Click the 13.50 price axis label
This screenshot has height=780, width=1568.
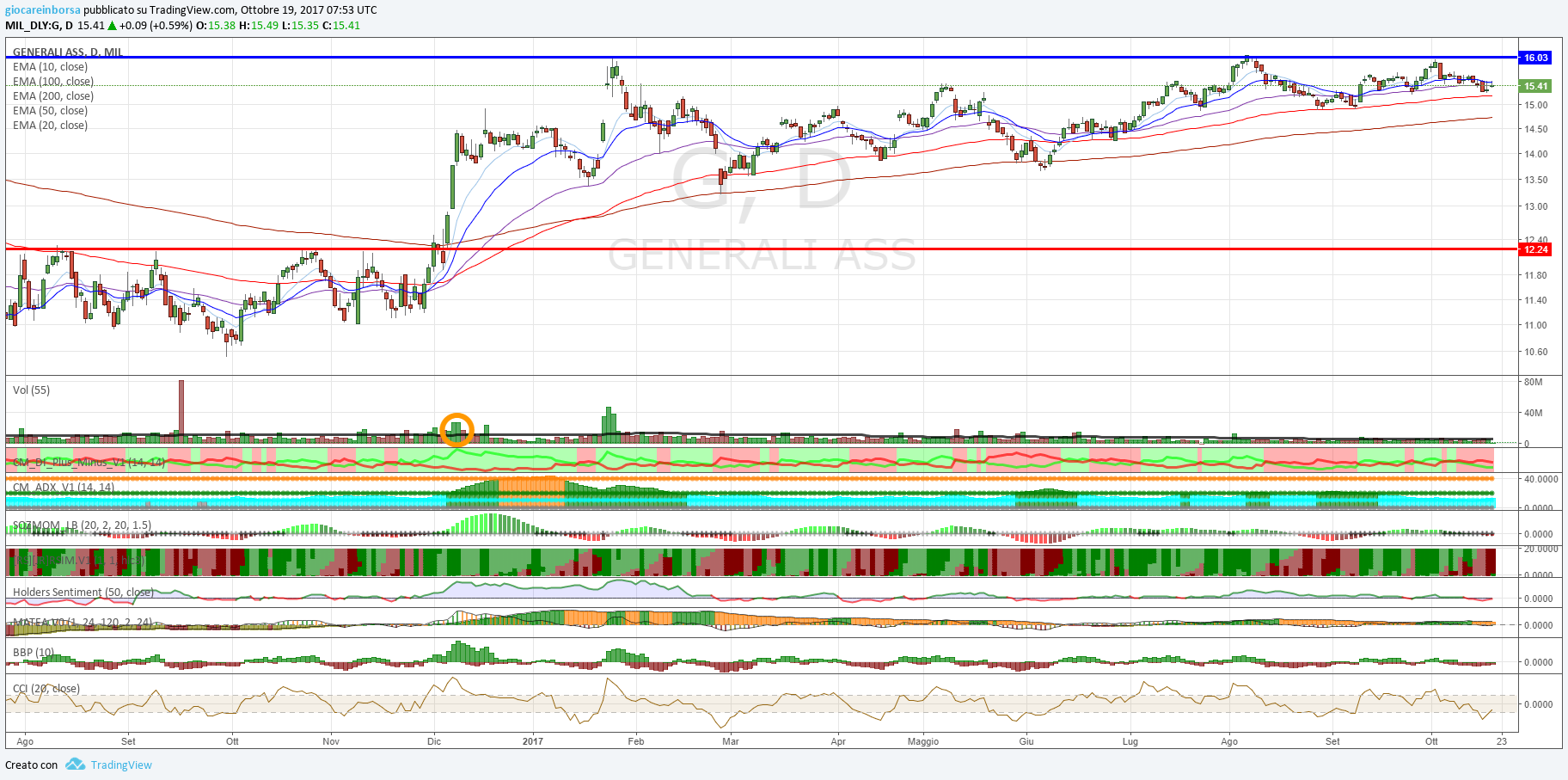[x=1536, y=180]
